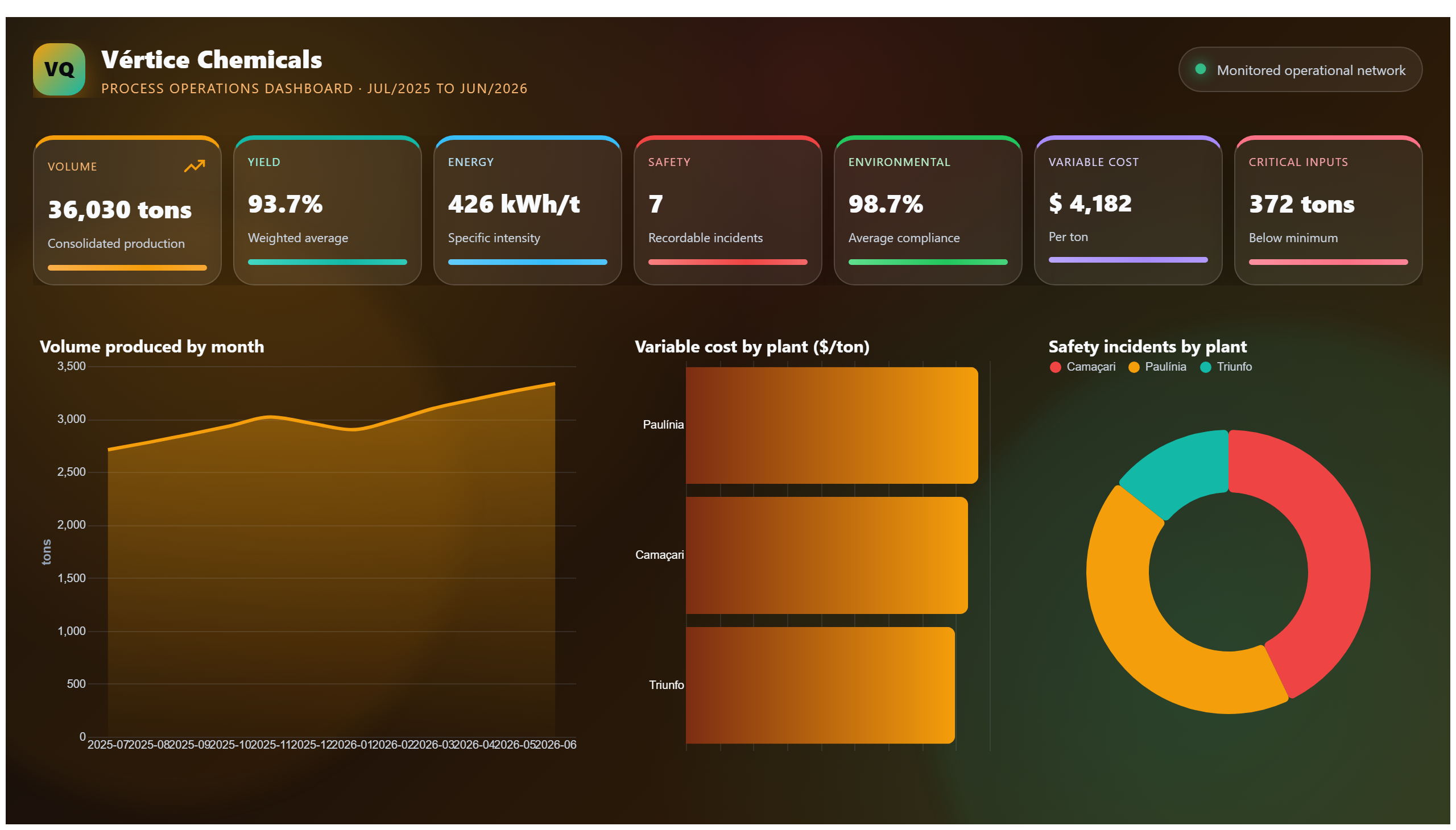Click the Paulínia variable cost bar

(x=832, y=425)
